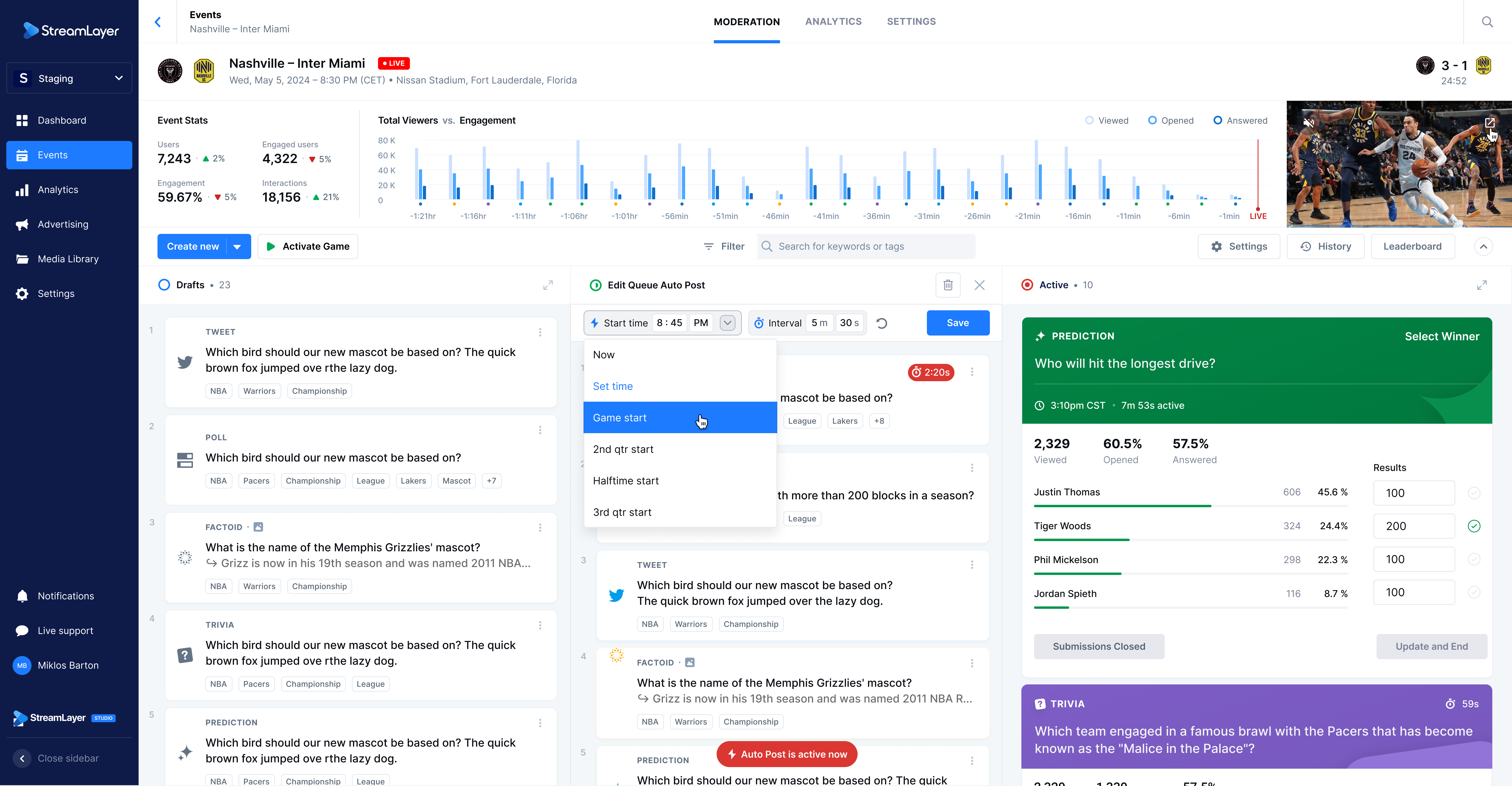Click the Activate Game button
The width and height of the screenshot is (1512, 786).
pyautogui.click(x=308, y=247)
